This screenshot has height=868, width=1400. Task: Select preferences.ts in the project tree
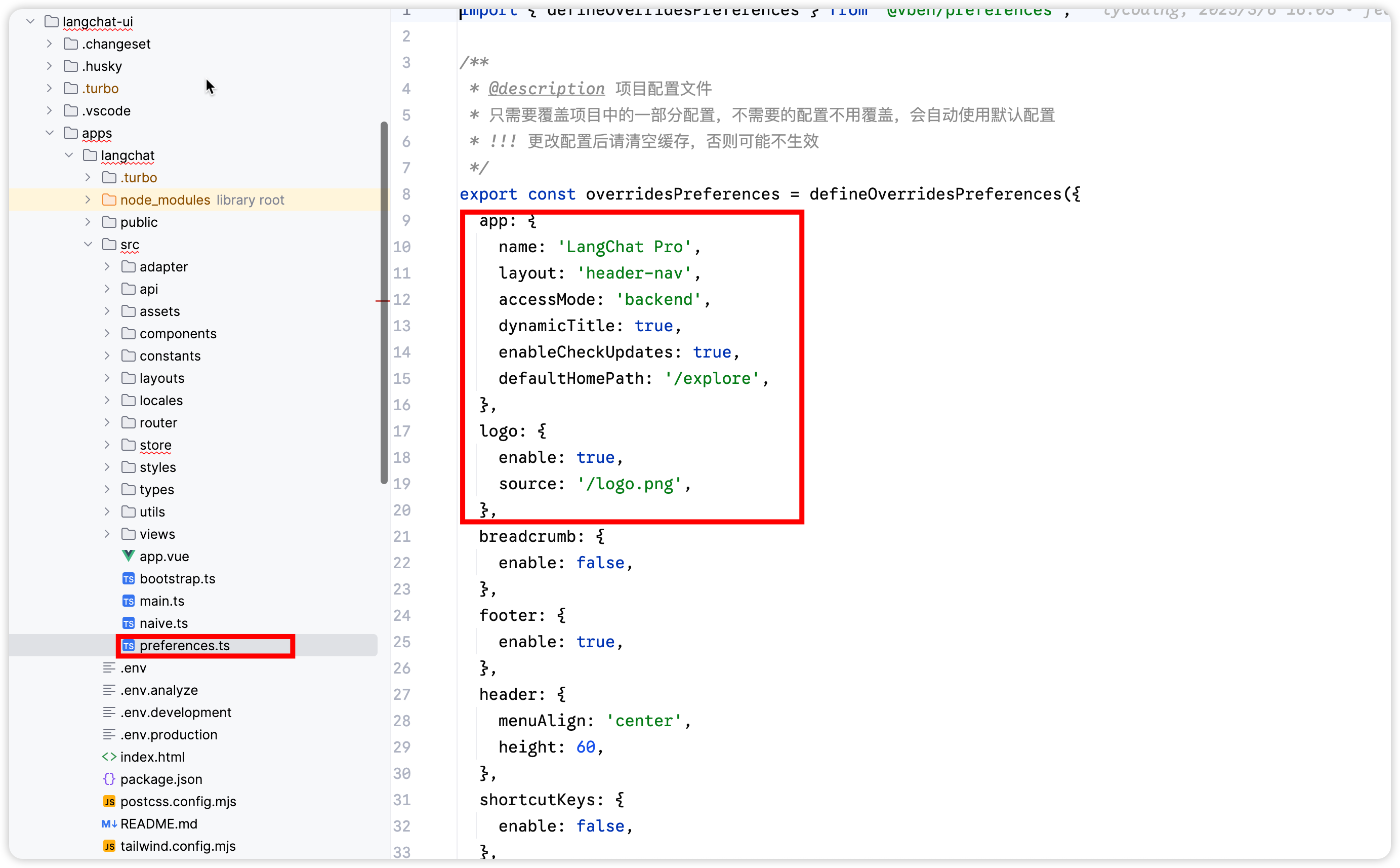(x=184, y=645)
